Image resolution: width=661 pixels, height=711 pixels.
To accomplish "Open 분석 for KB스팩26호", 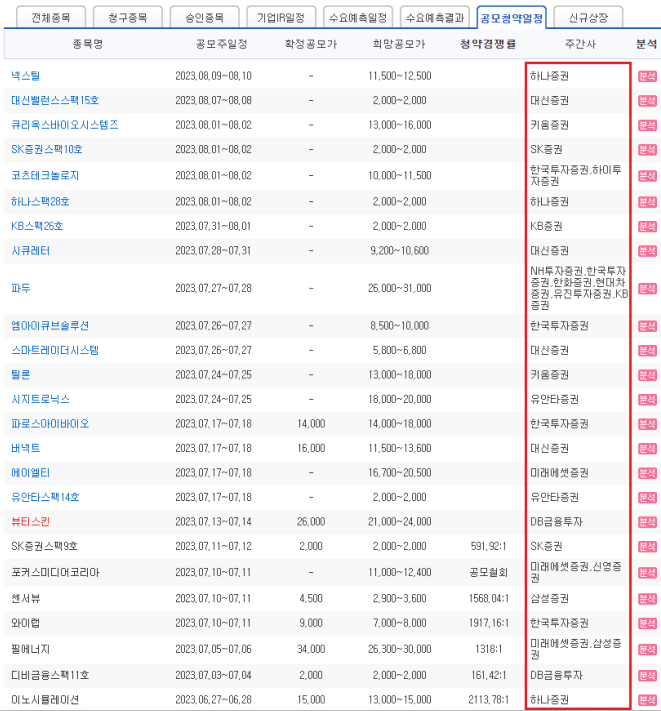I will click(x=647, y=226).
